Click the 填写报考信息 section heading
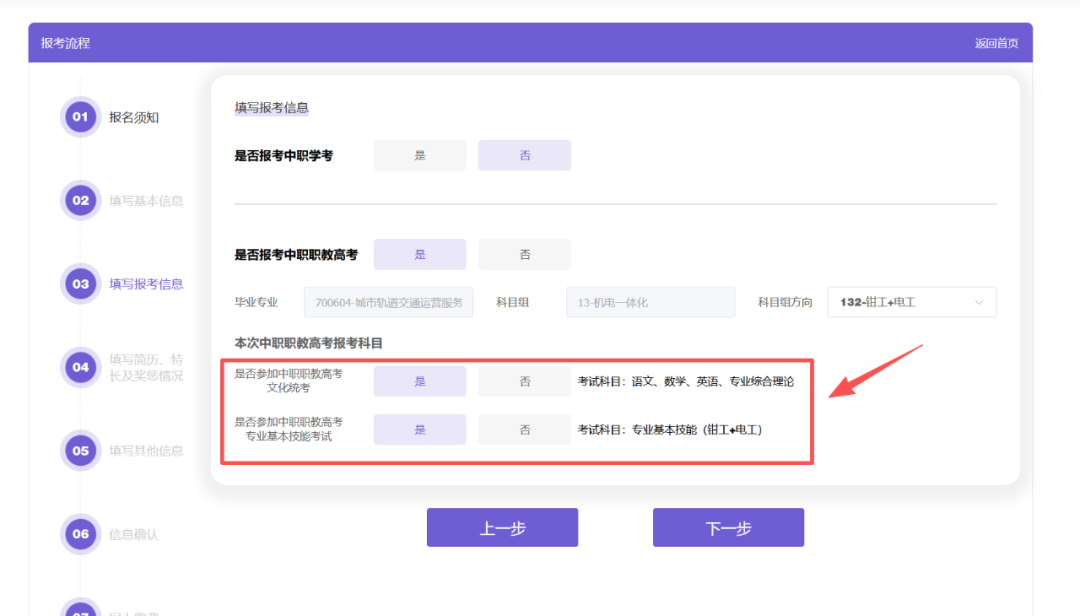The width and height of the screenshot is (1080, 616). click(x=271, y=107)
